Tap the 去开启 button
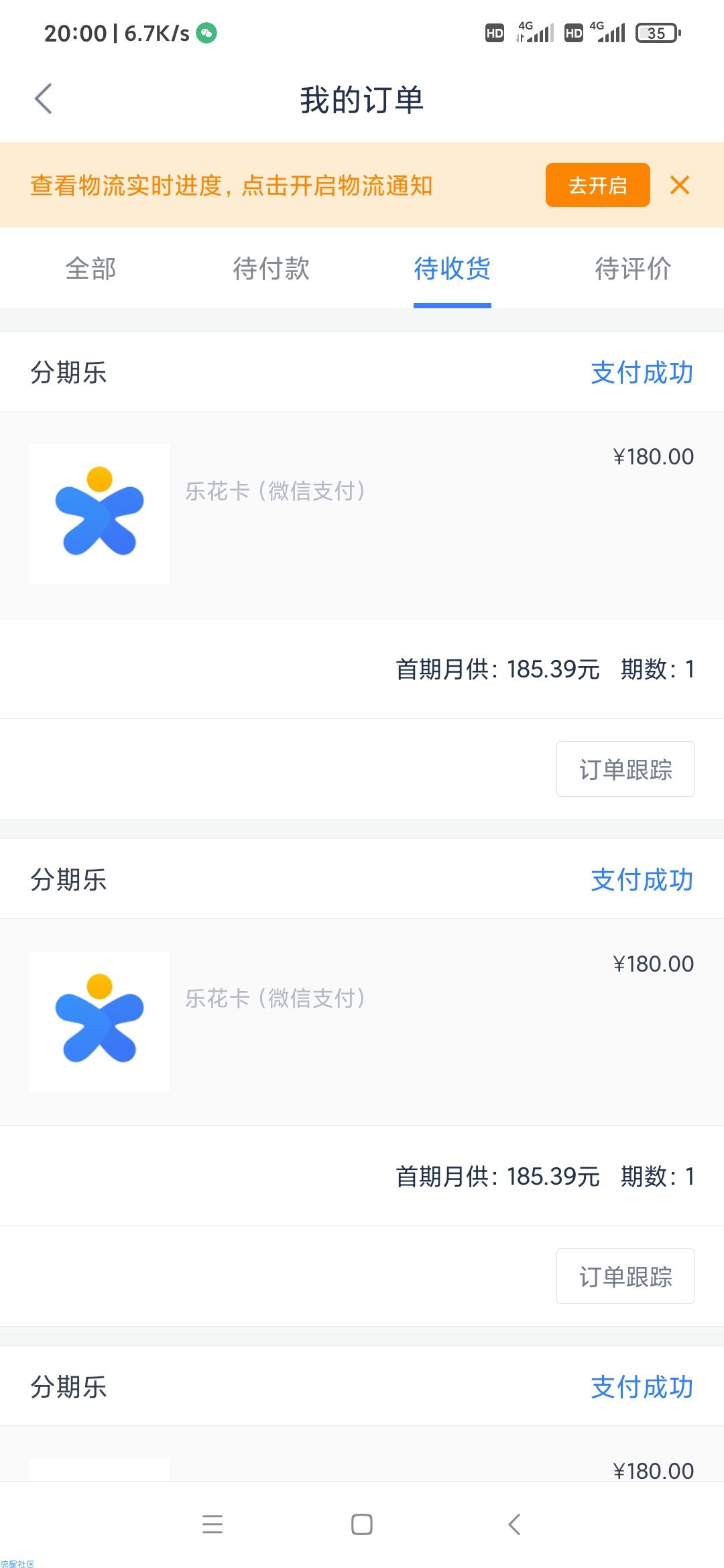The width and height of the screenshot is (724, 1568). [x=598, y=185]
